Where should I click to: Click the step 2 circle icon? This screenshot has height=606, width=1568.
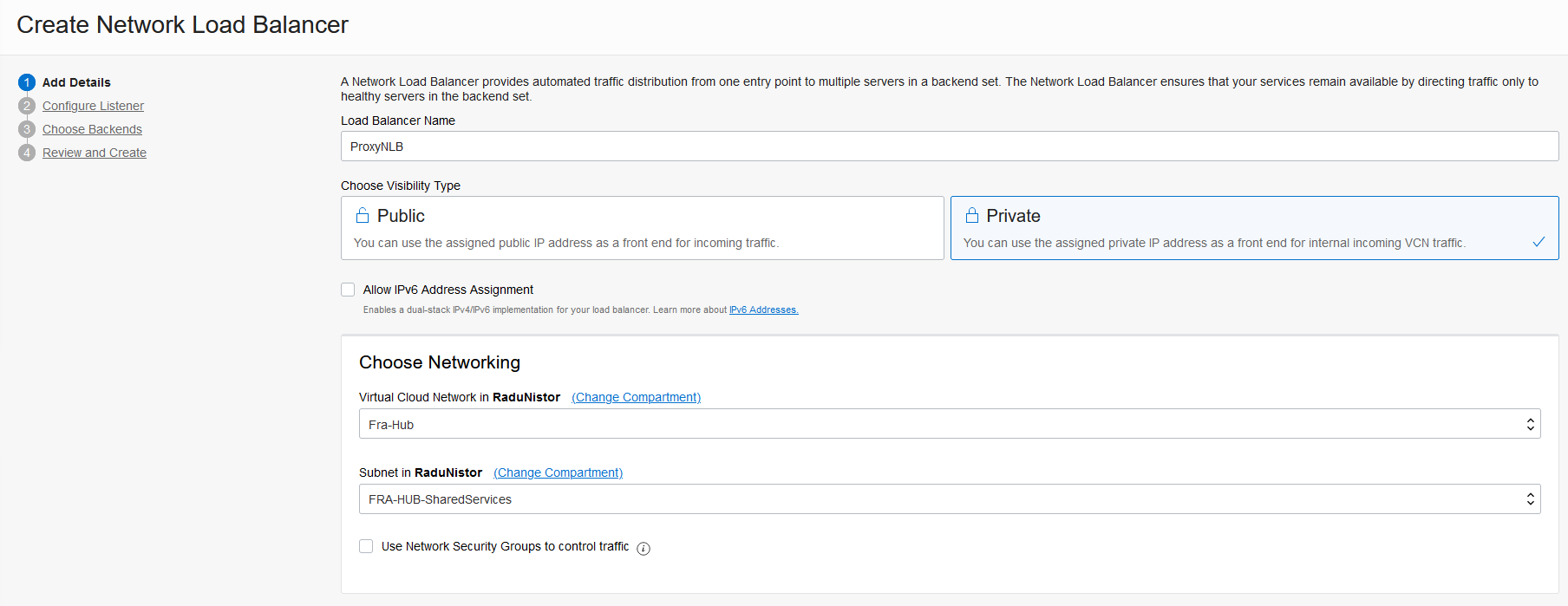(x=27, y=106)
